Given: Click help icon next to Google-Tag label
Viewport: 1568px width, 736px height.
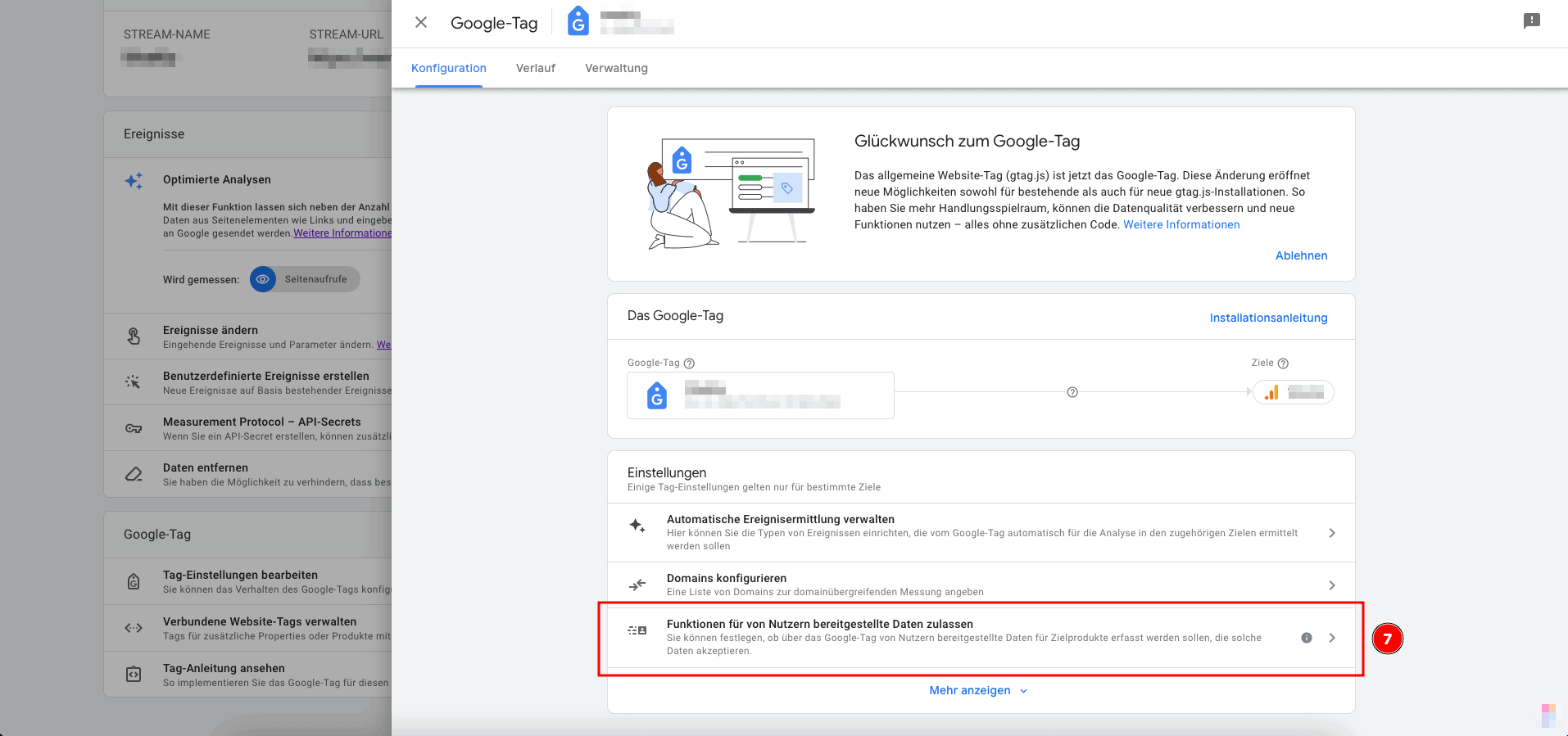Looking at the screenshot, I should point(689,363).
